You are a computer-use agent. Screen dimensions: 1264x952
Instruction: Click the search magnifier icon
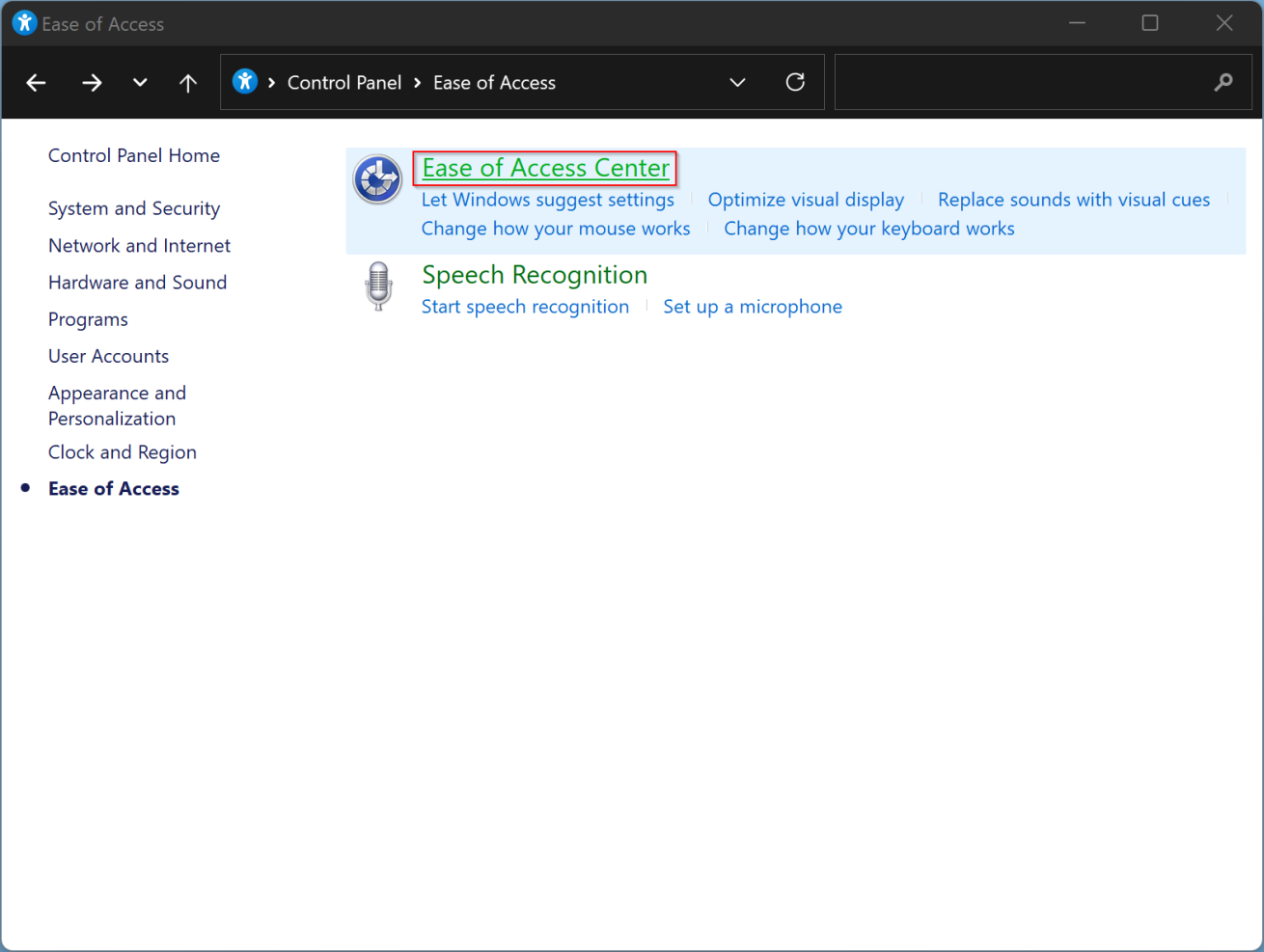pos(1223,83)
